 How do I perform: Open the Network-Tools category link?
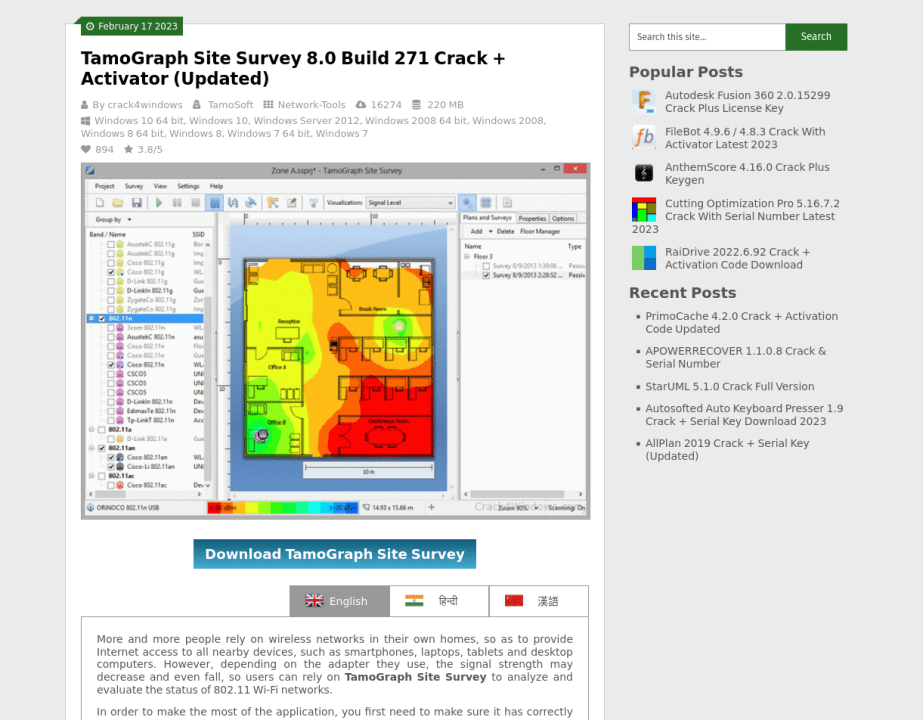pos(311,105)
